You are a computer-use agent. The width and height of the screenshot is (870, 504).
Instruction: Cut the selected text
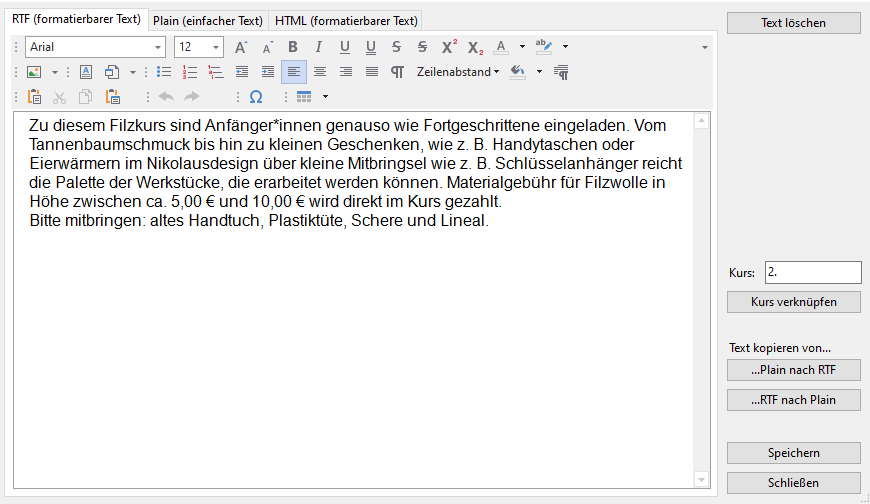(59, 97)
